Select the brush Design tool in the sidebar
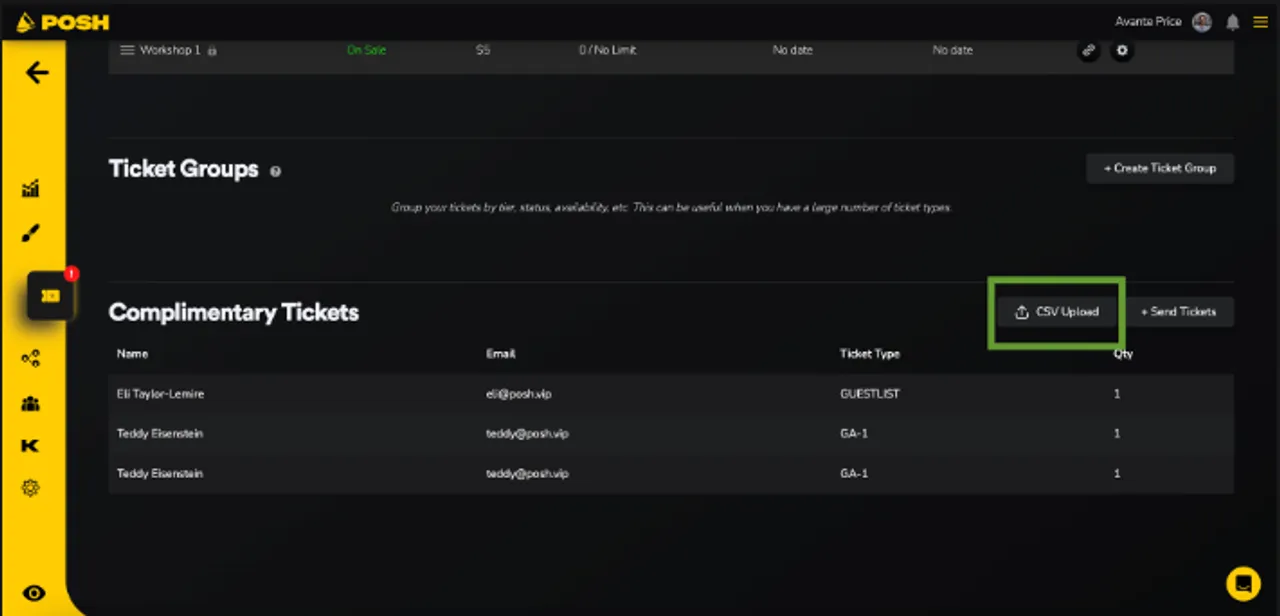 (x=30, y=232)
